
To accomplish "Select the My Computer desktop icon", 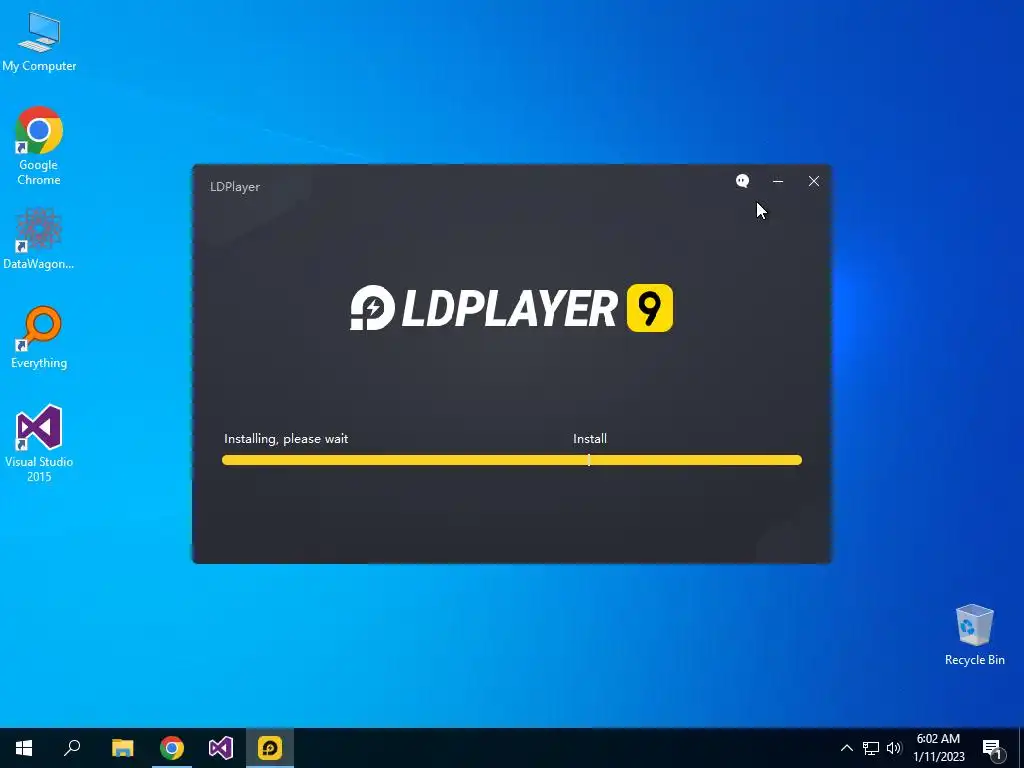I will pos(39,41).
